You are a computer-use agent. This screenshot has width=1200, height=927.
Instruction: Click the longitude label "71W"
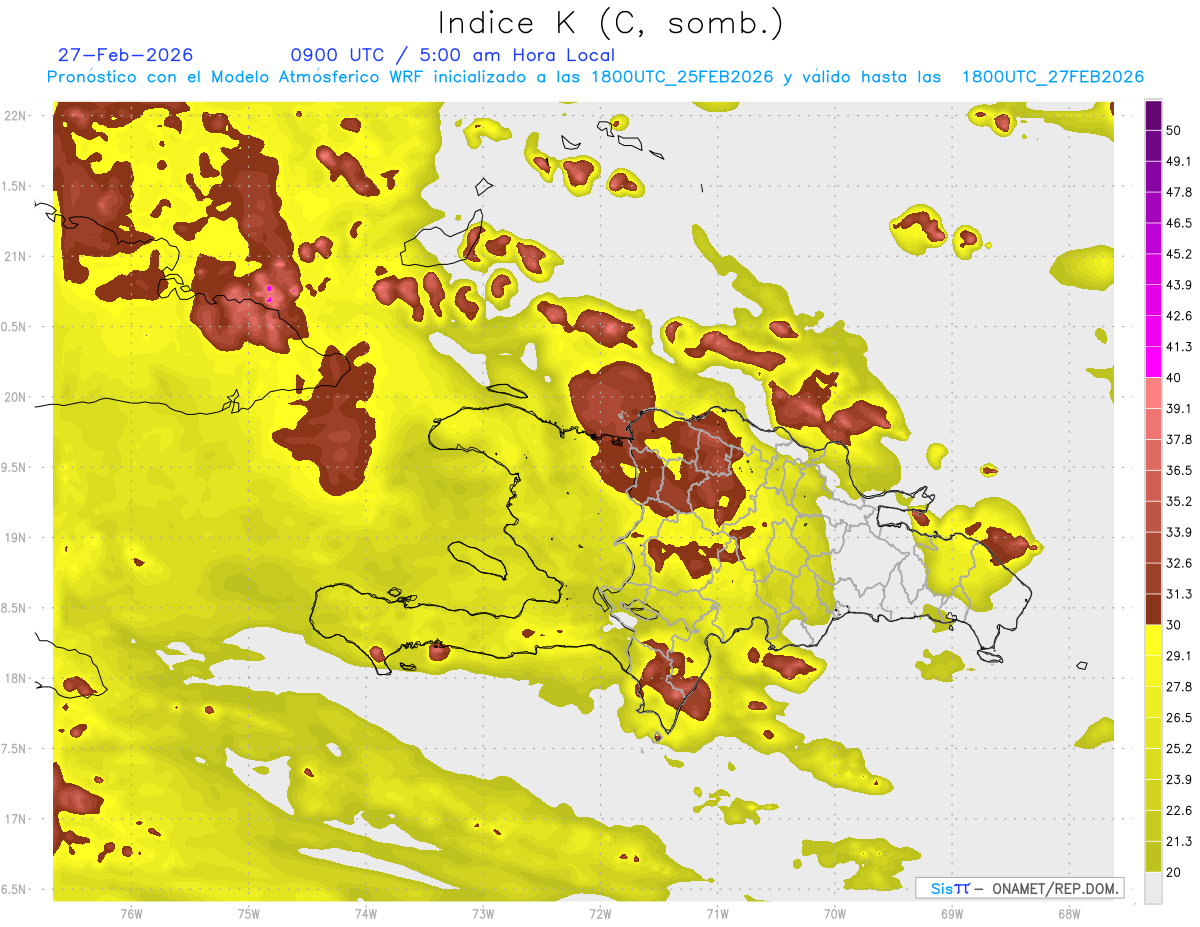(x=717, y=914)
